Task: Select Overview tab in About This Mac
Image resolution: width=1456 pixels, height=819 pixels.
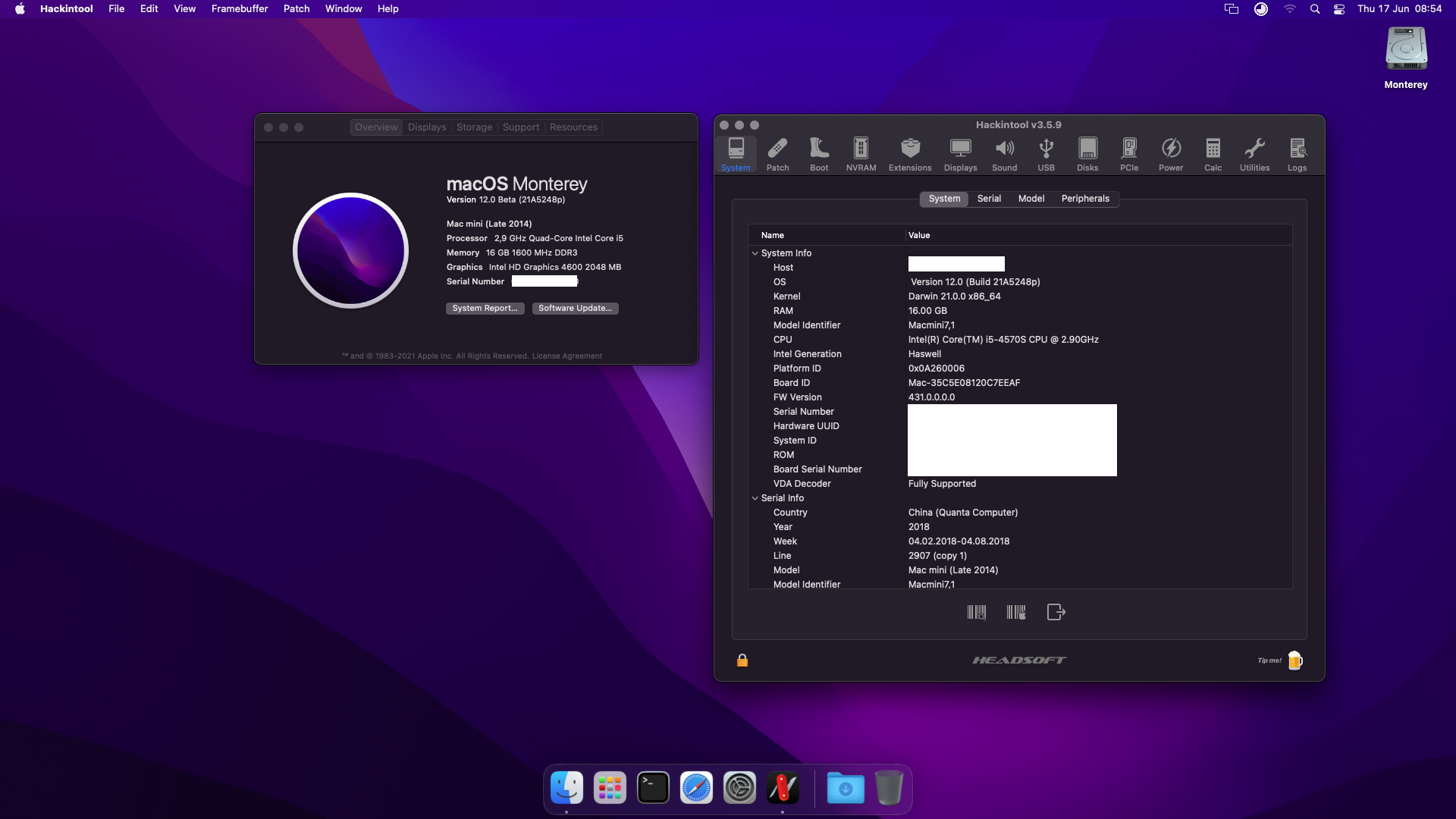Action: click(376, 127)
